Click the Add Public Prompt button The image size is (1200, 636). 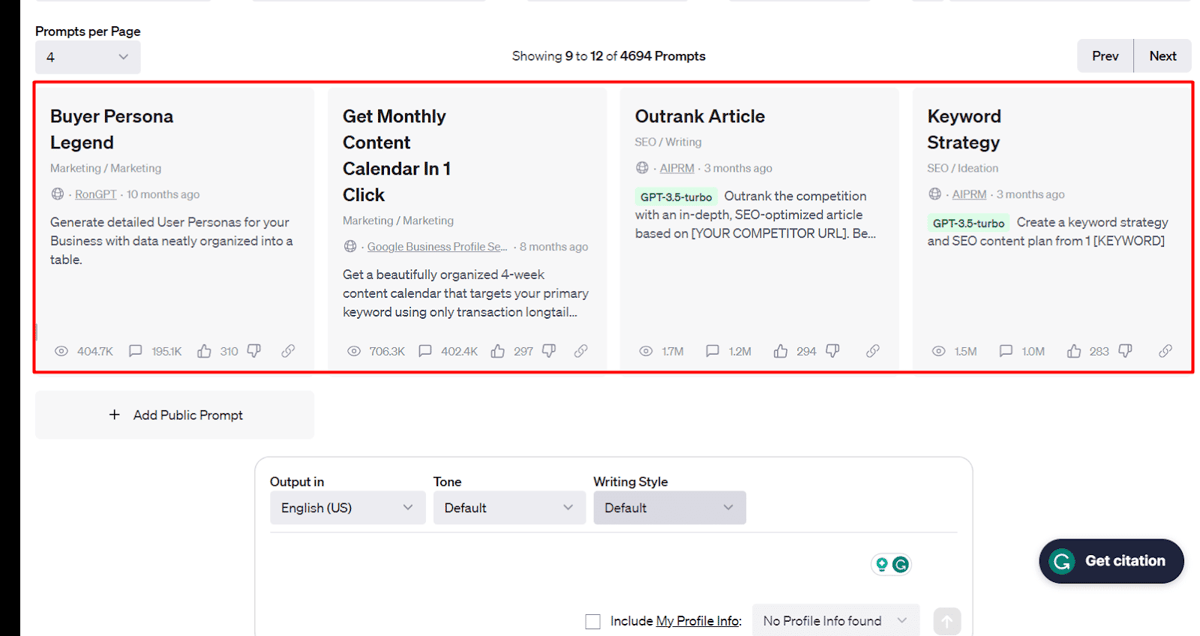click(175, 415)
